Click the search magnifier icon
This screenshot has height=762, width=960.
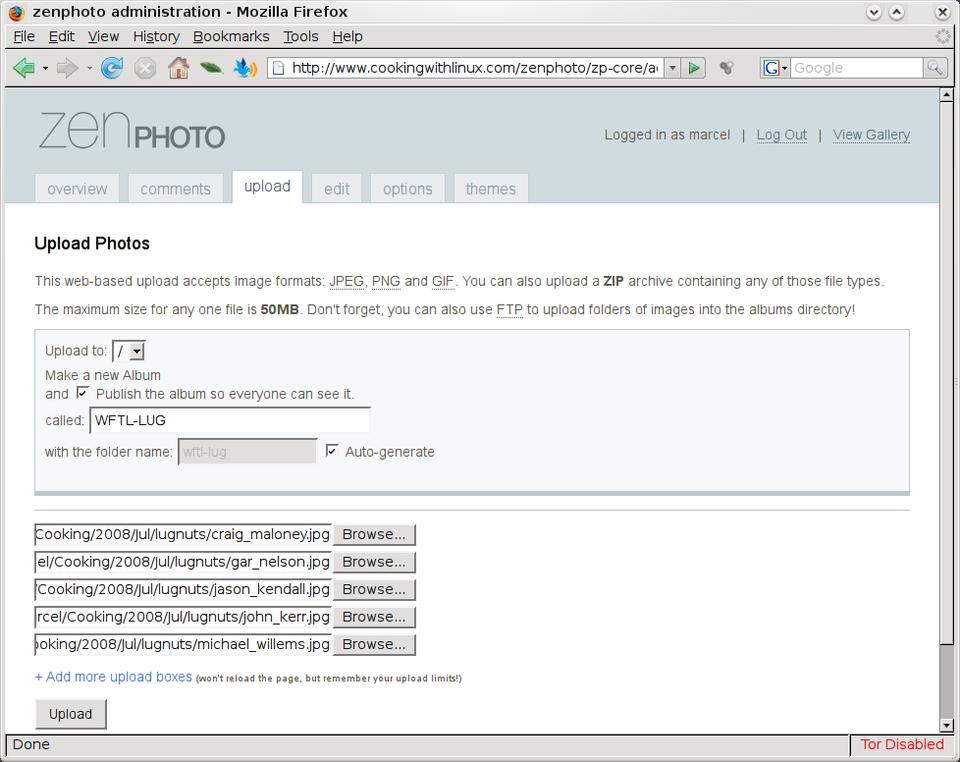[935, 68]
